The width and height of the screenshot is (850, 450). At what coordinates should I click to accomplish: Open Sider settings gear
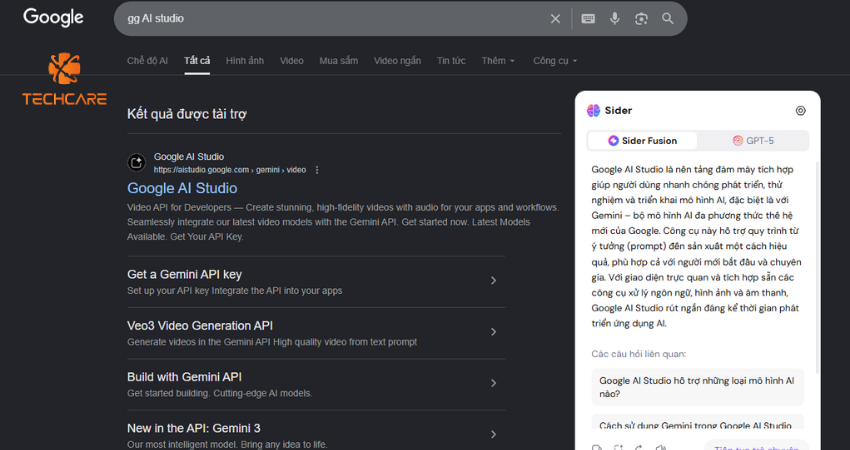click(x=800, y=111)
